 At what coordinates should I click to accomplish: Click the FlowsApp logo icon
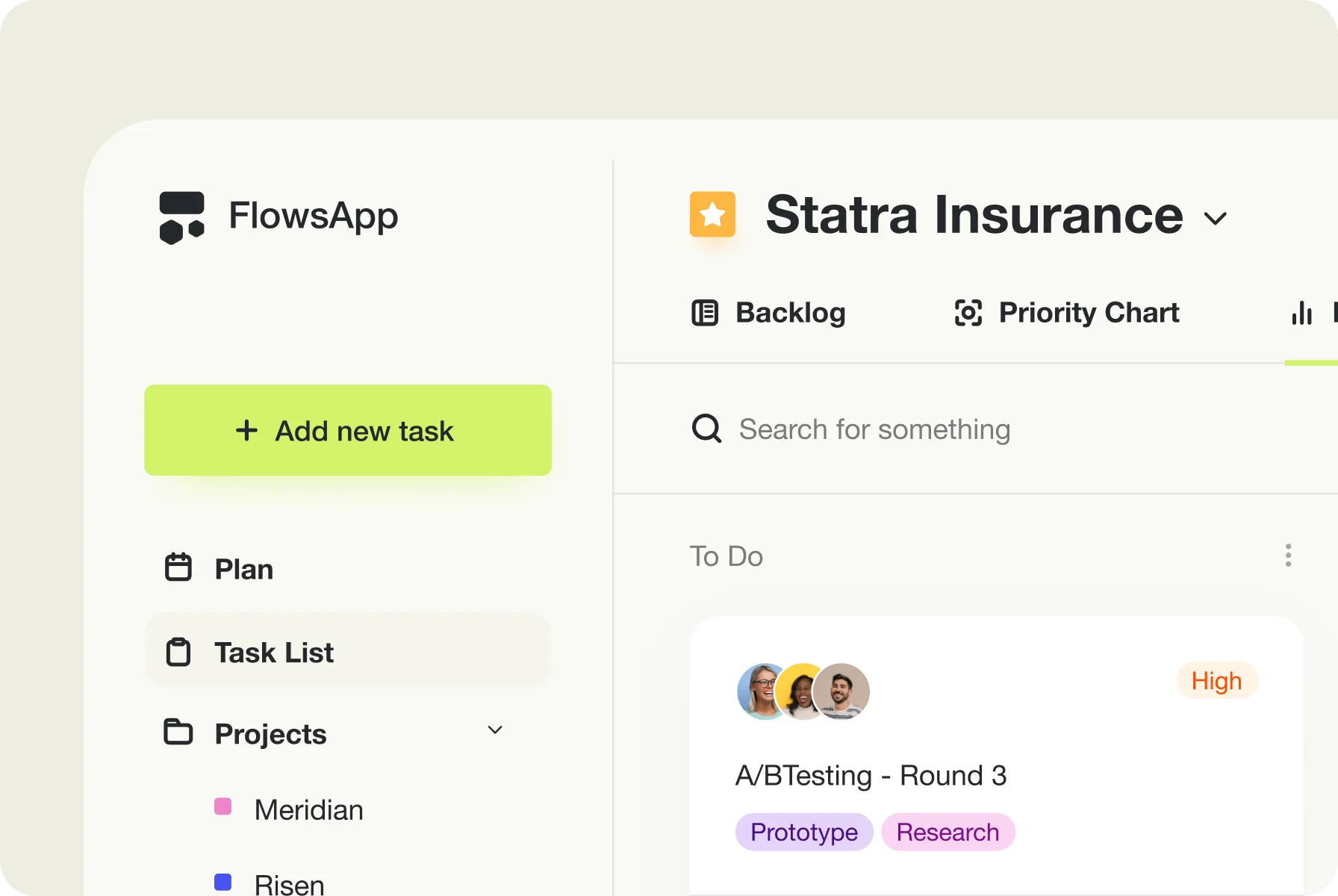[181, 218]
